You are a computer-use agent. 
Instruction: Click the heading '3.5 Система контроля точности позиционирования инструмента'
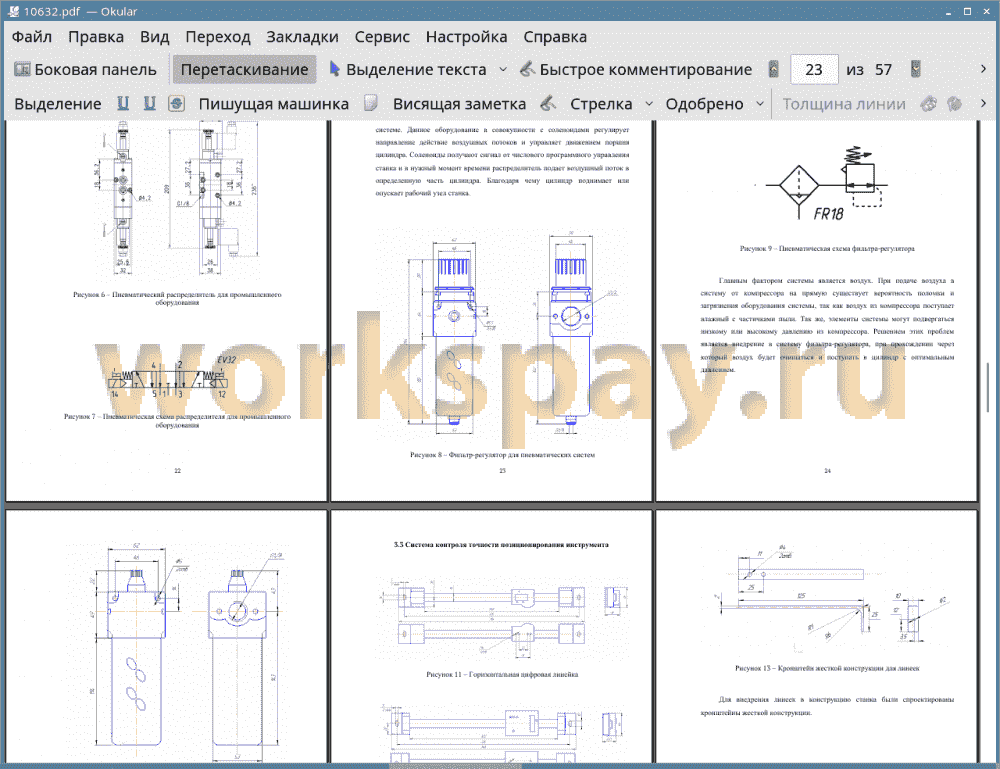pos(501,545)
